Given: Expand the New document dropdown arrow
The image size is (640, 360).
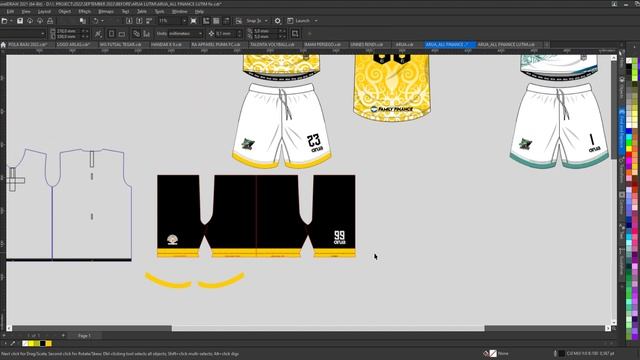Looking at the screenshot, I should 11,20.
